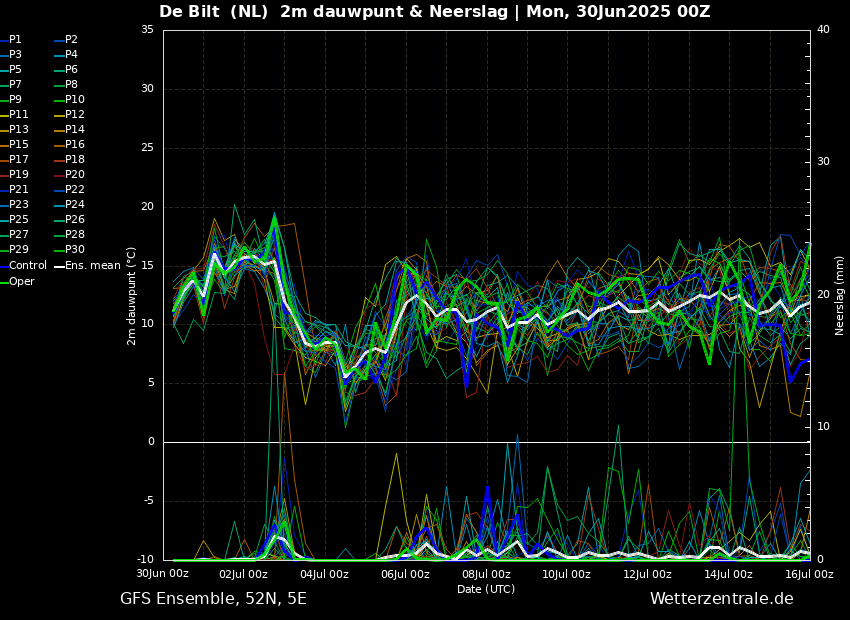Viewport: 850px width, 620px height.
Task: Select P19 in the legend
Action: click(14, 175)
